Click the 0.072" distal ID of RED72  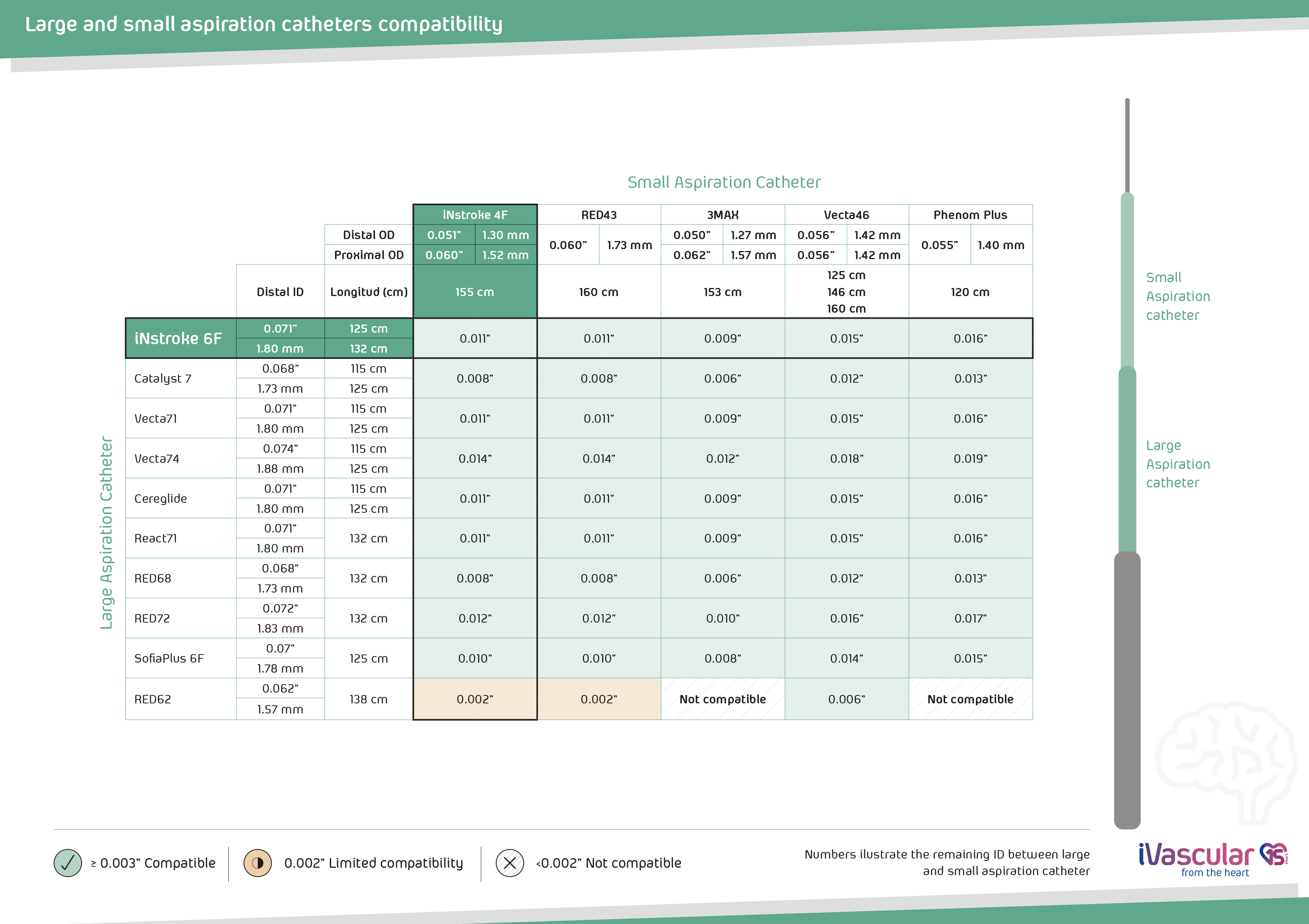pyautogui.click(x=280, y=608)
